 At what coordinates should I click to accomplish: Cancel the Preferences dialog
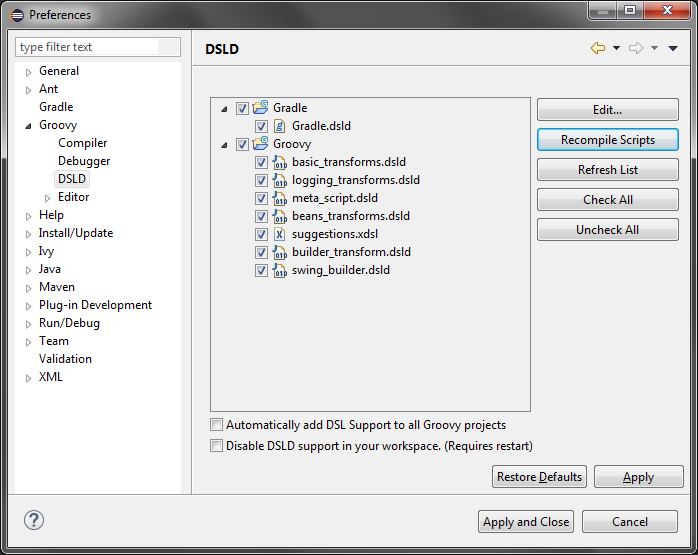[630, 522]
